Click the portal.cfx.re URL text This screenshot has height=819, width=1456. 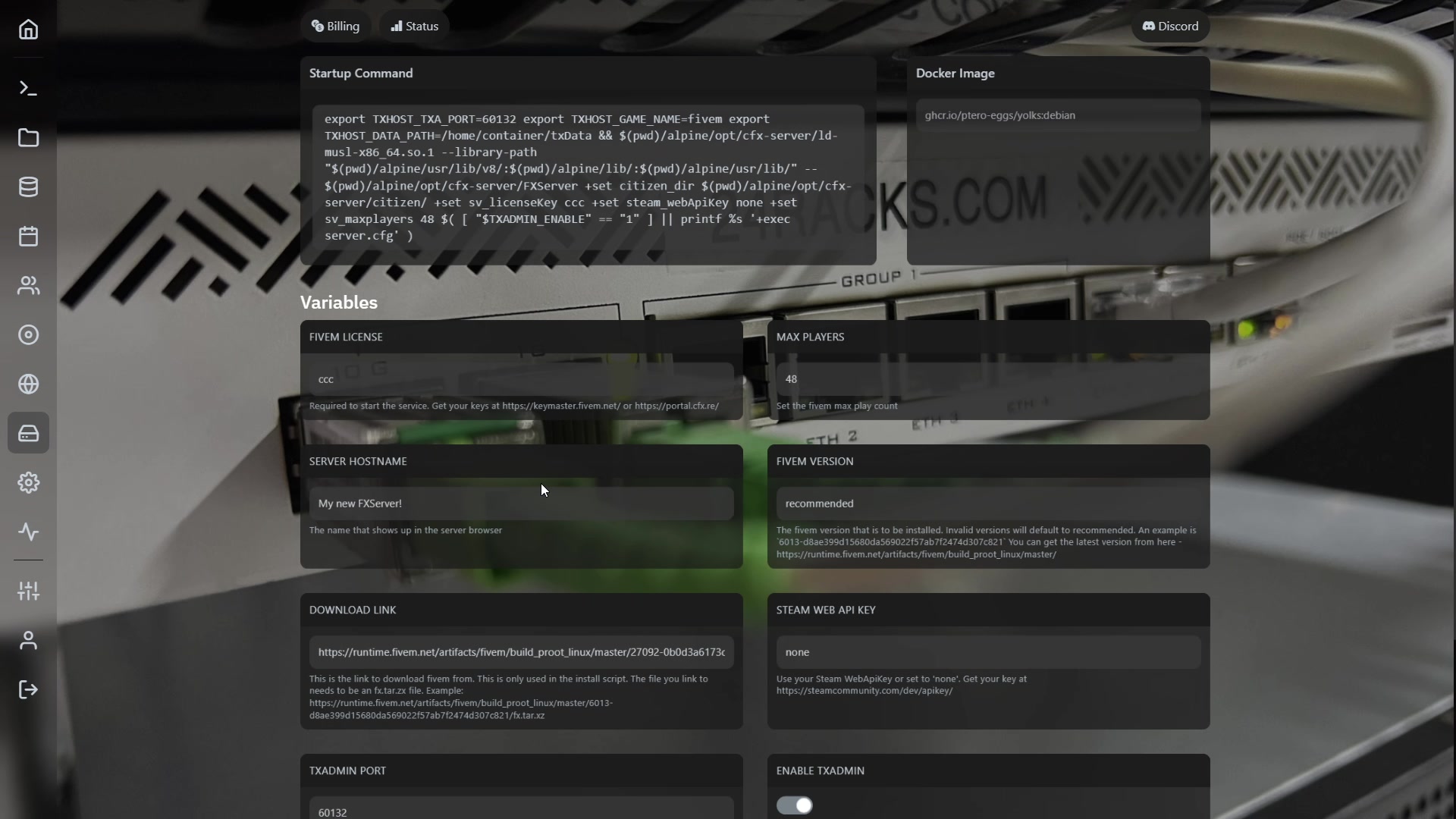(x=676, y=406)
